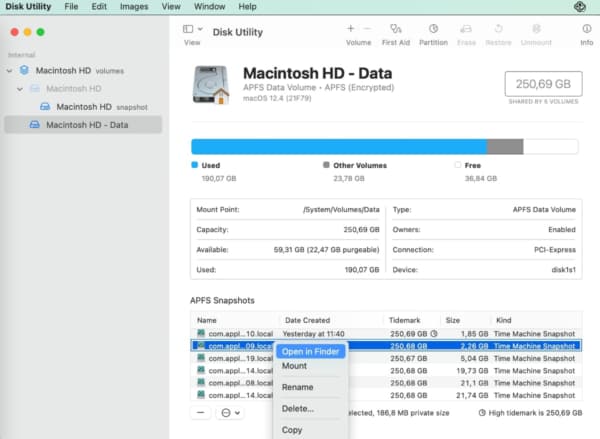Select snapshot com.appl...10.local row
The width and height of the screenshot is (600, 439).
(x=386, y=334)
